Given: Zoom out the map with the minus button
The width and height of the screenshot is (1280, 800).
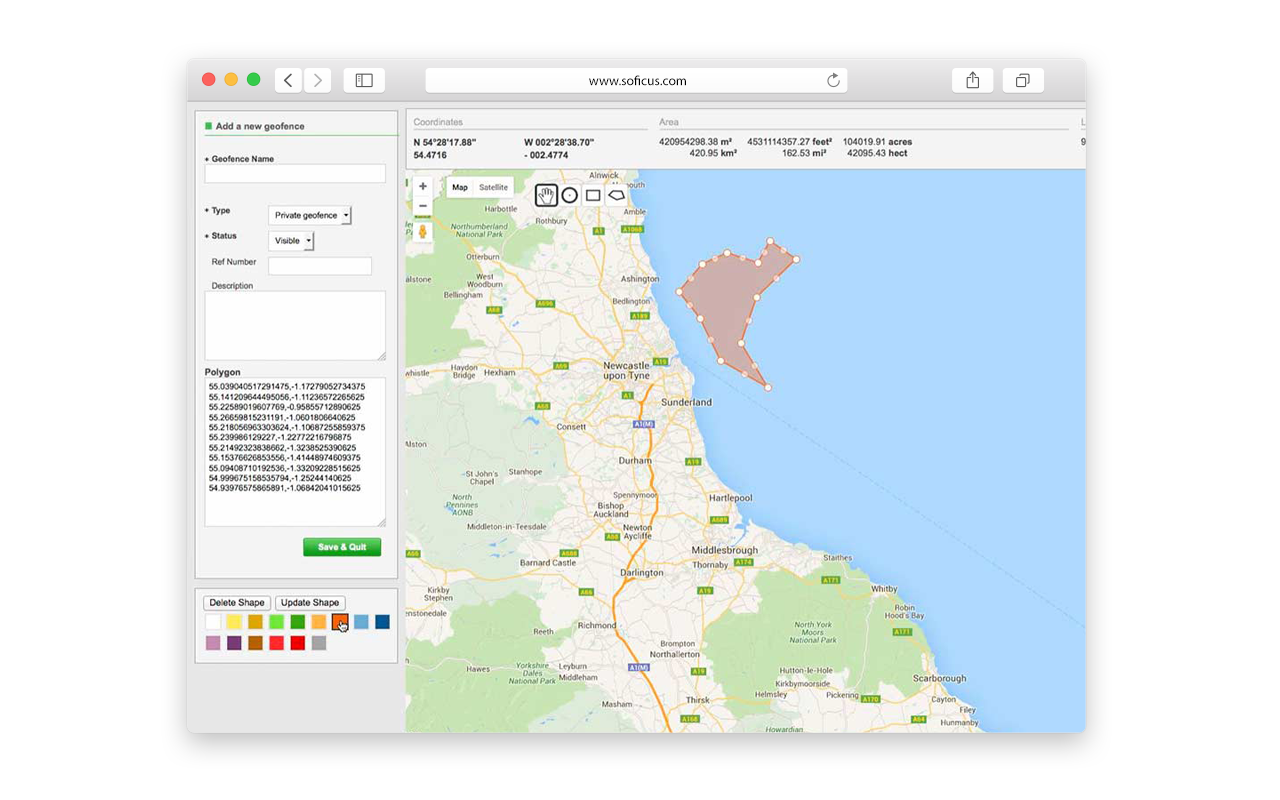Looking at the screenshot, I should point(423,206).
